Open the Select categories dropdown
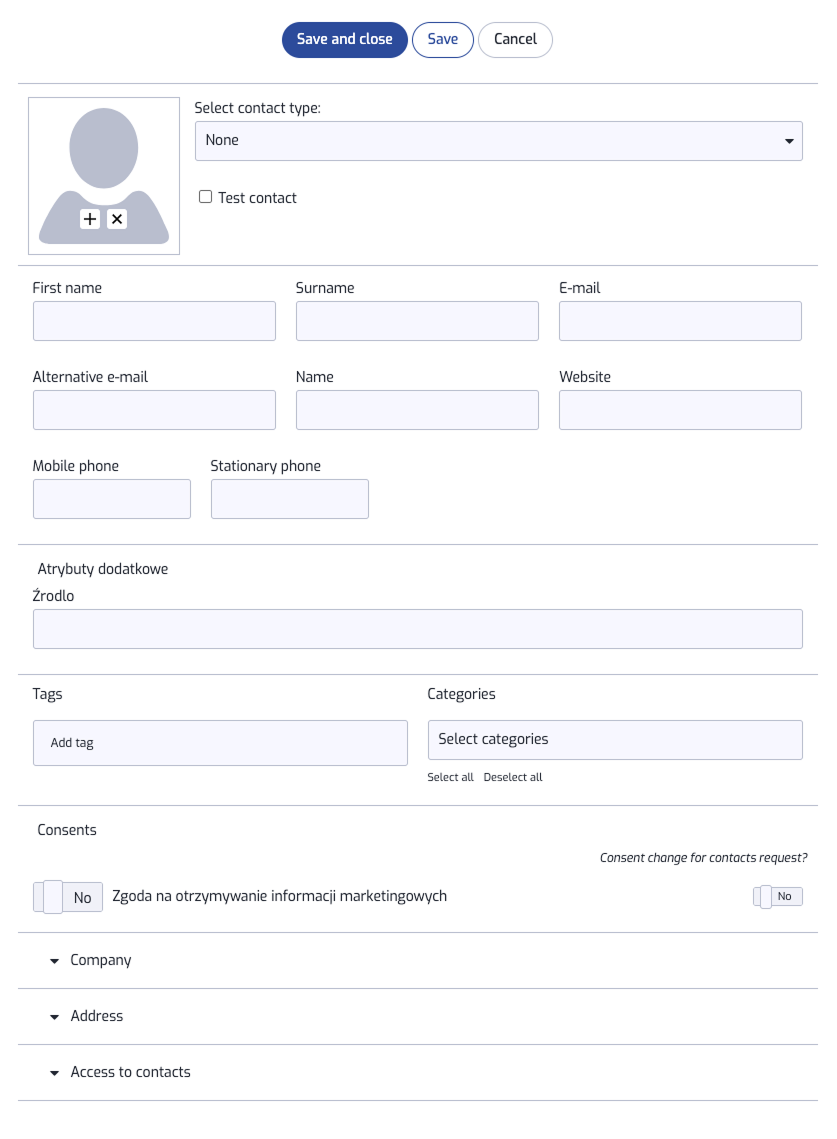 (615, 740)
